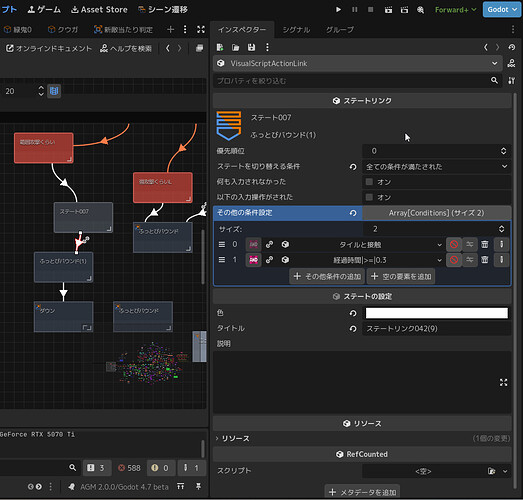
Task: Click プロパティを絞り込む filter field
Action: 357,81
